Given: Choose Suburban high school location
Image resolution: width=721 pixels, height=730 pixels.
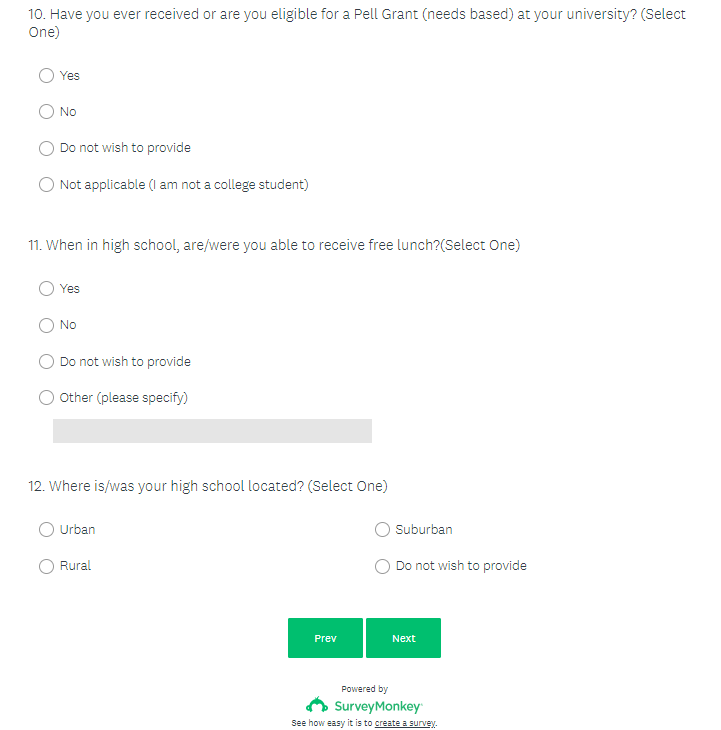Looking at the screenshot, I should (x=382, y=530).
